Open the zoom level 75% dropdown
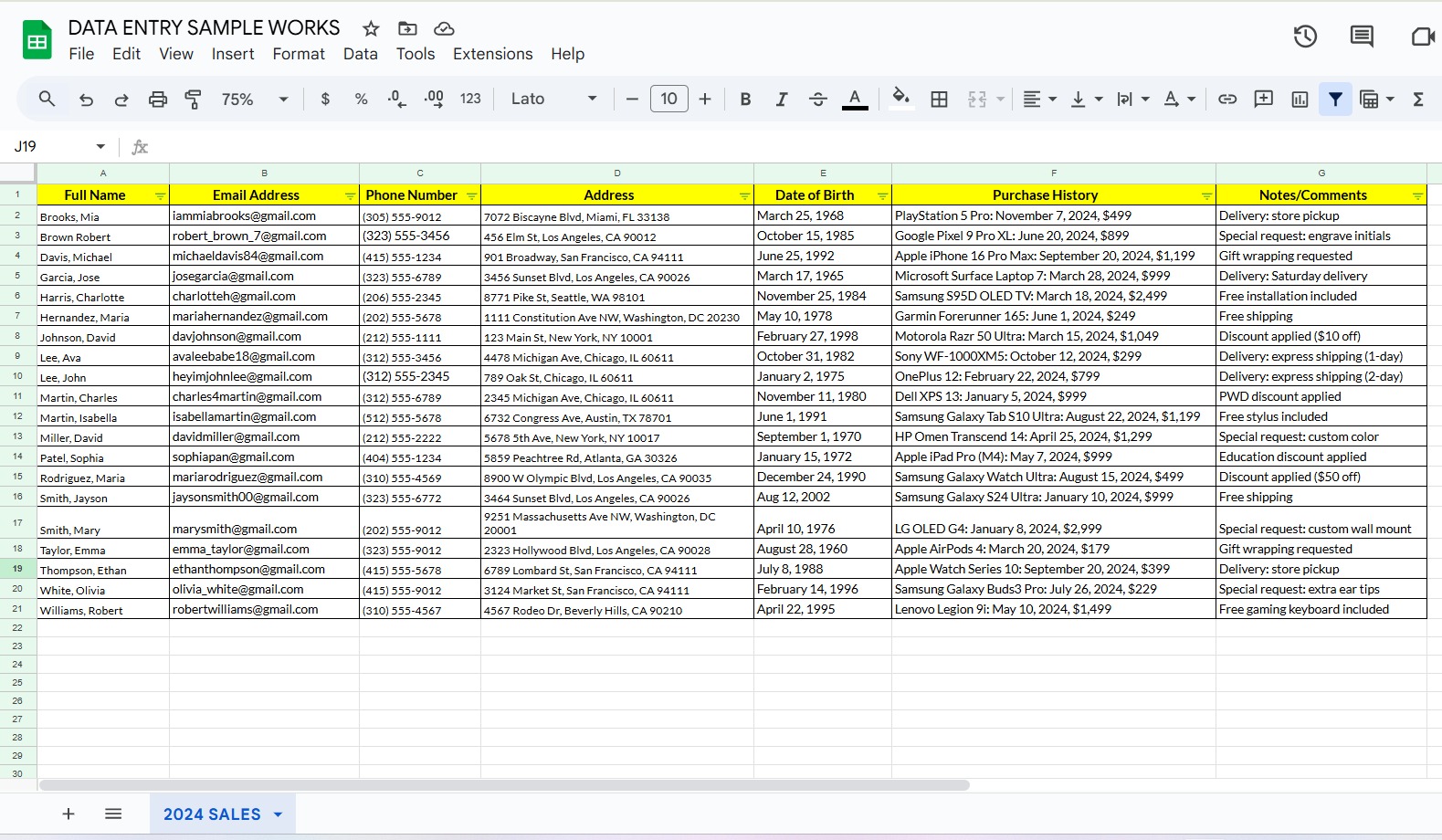This screenshot has width=1442, height=840. [x=255, y=99]
